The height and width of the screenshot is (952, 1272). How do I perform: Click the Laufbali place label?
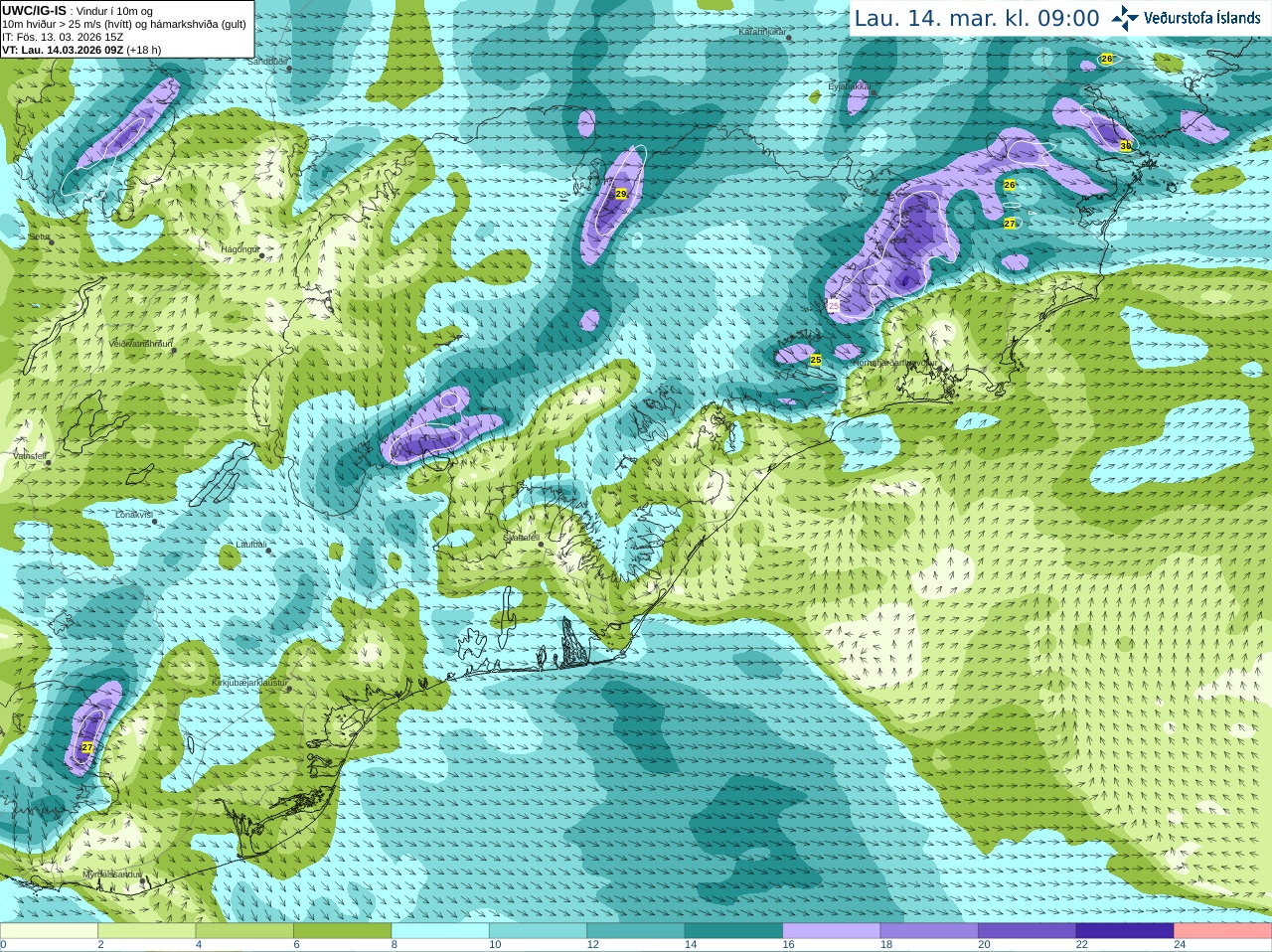click(x=250, y=545)
